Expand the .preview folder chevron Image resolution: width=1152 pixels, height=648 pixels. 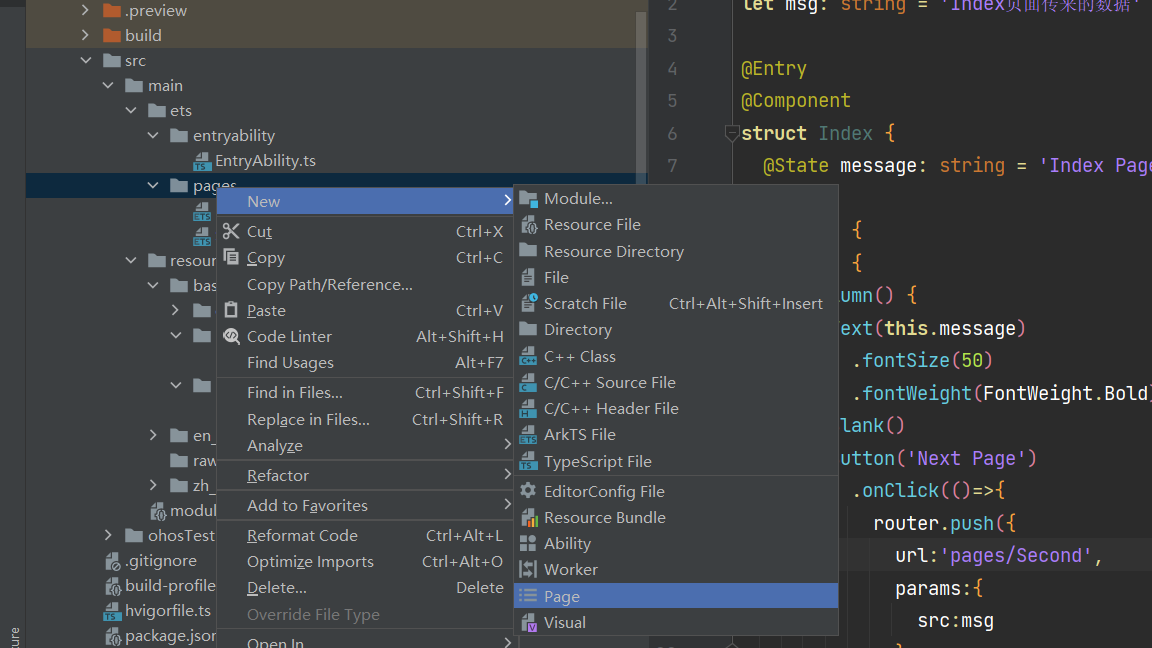85,10
